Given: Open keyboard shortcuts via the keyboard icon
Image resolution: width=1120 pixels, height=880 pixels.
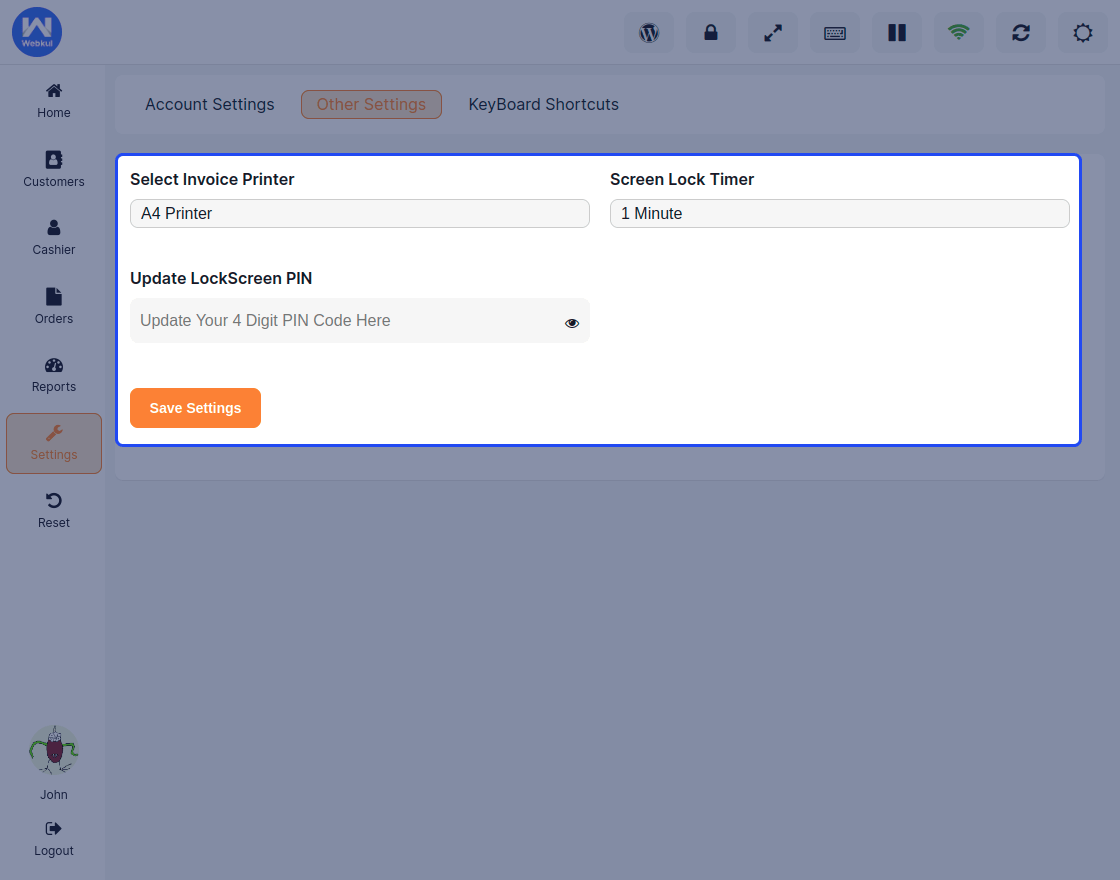Looking at the screenshot, I should pos(835,33).
